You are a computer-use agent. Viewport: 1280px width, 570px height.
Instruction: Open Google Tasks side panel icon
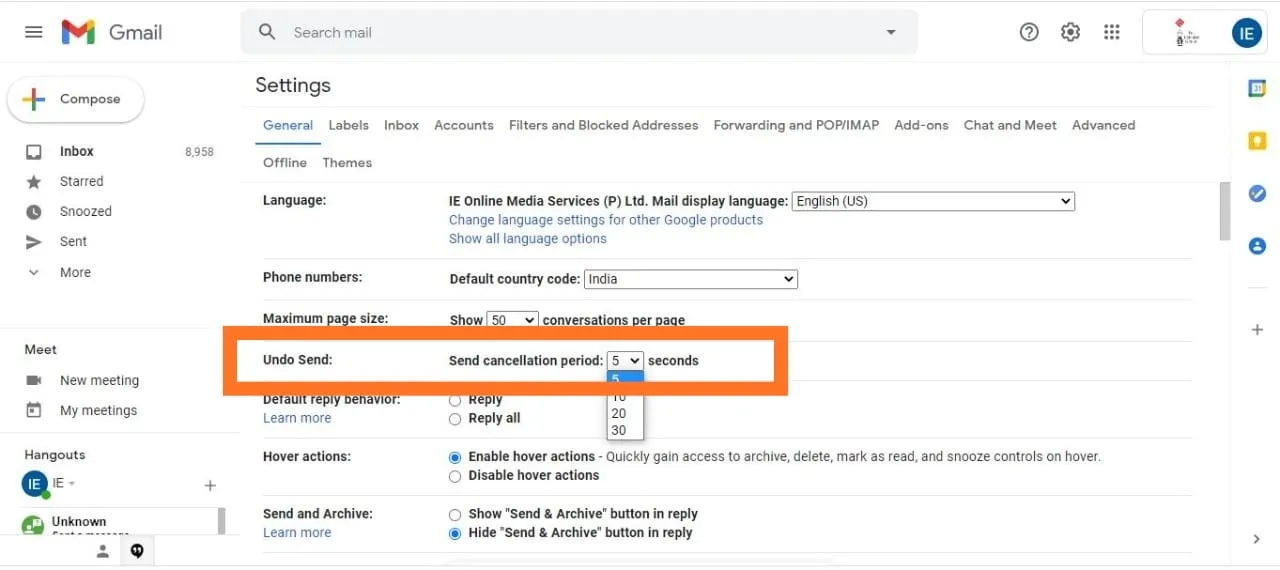click(x=1257, y=193)
